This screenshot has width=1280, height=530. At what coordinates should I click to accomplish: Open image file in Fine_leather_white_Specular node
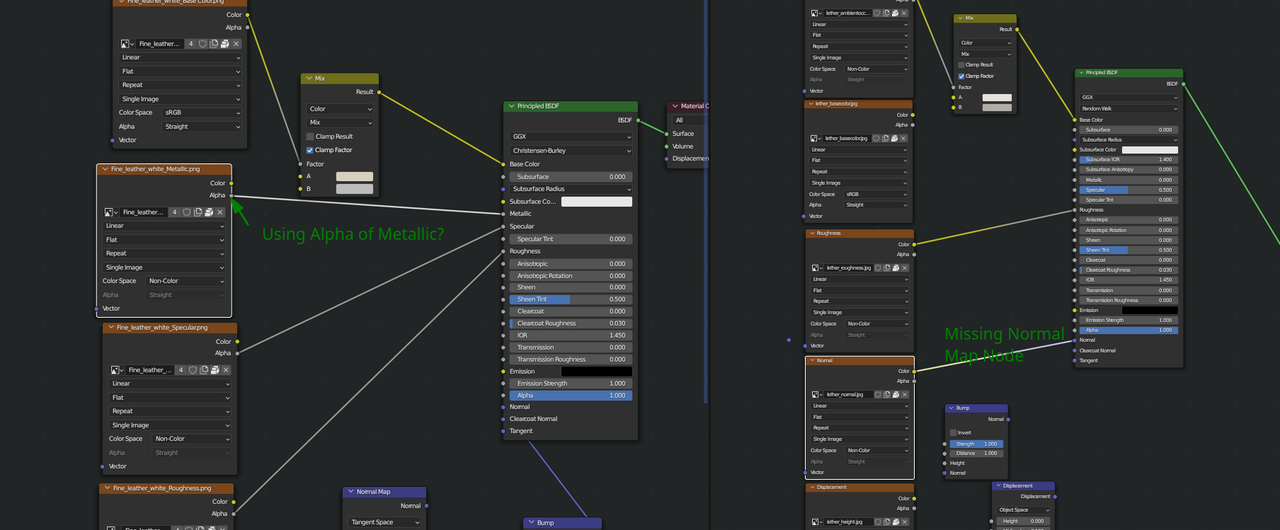point(214,370)
